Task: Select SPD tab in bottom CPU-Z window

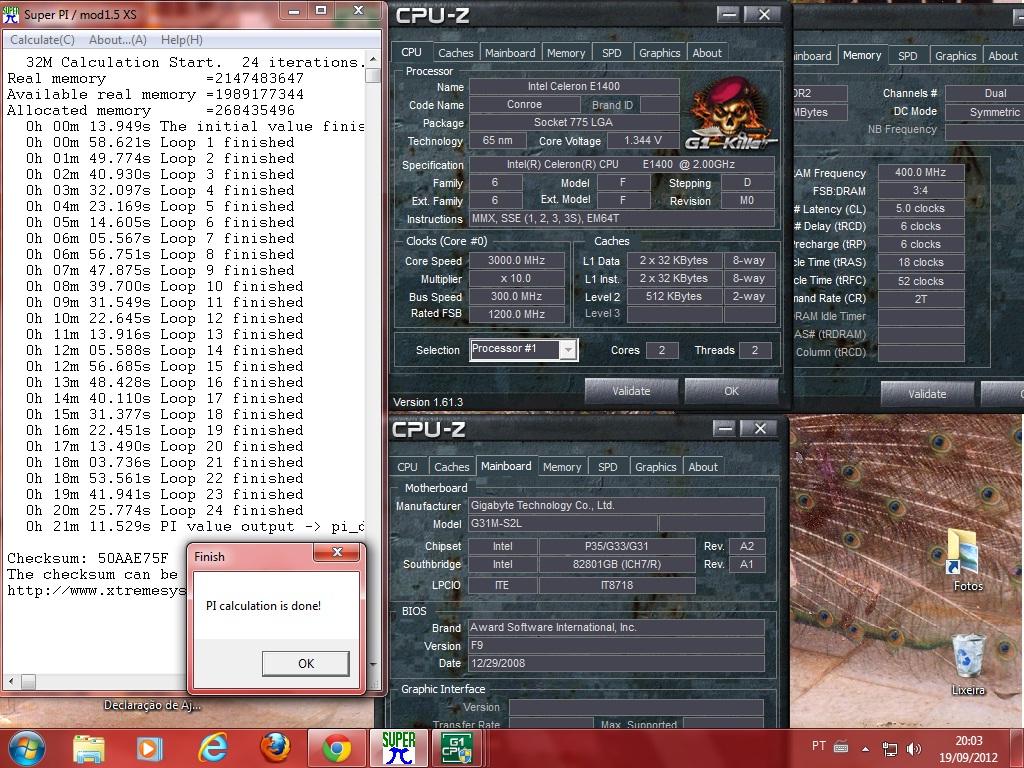Action: point(607,467)
